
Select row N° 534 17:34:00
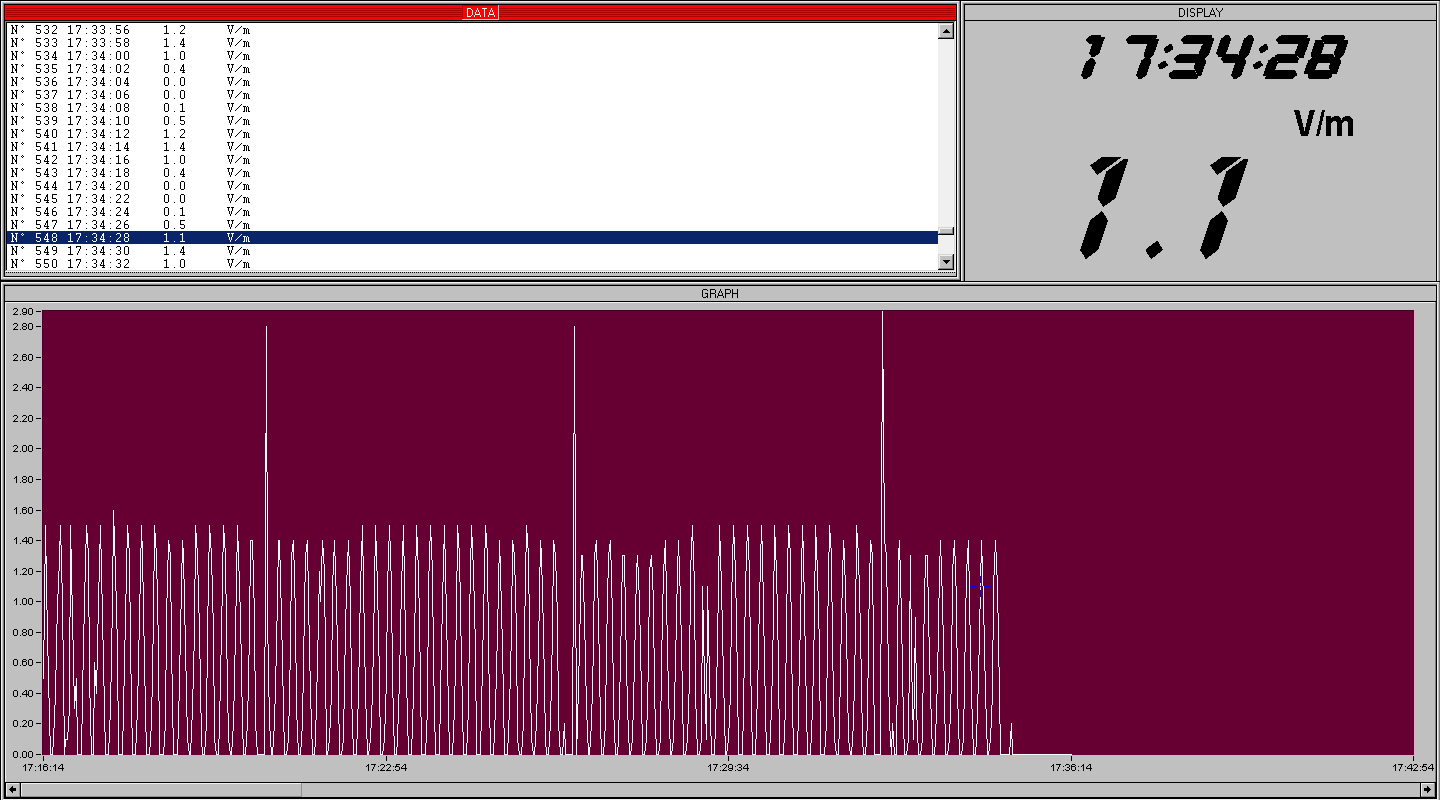click(472, 56)
